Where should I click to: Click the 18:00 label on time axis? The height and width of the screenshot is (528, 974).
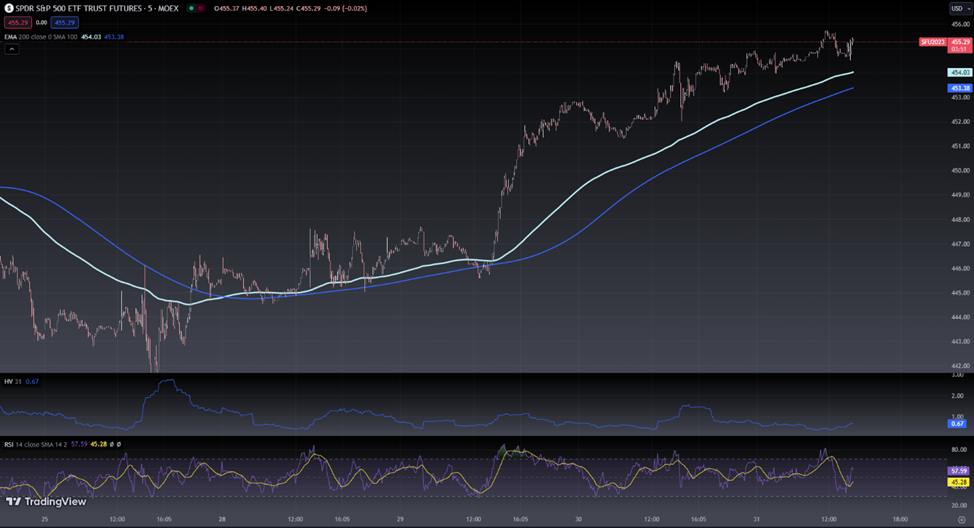[900, 519]
